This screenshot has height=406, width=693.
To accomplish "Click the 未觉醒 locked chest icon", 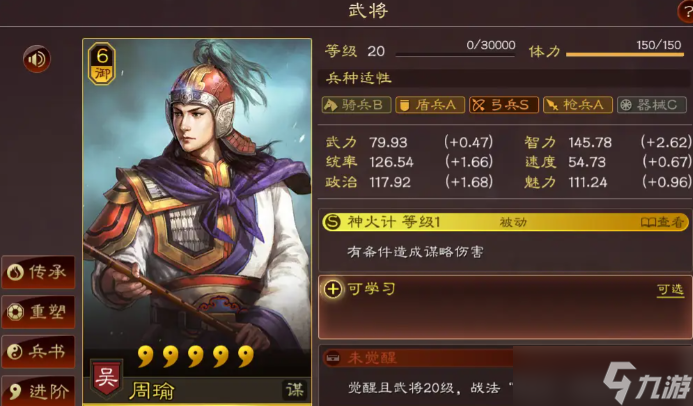I will [332, 357].
